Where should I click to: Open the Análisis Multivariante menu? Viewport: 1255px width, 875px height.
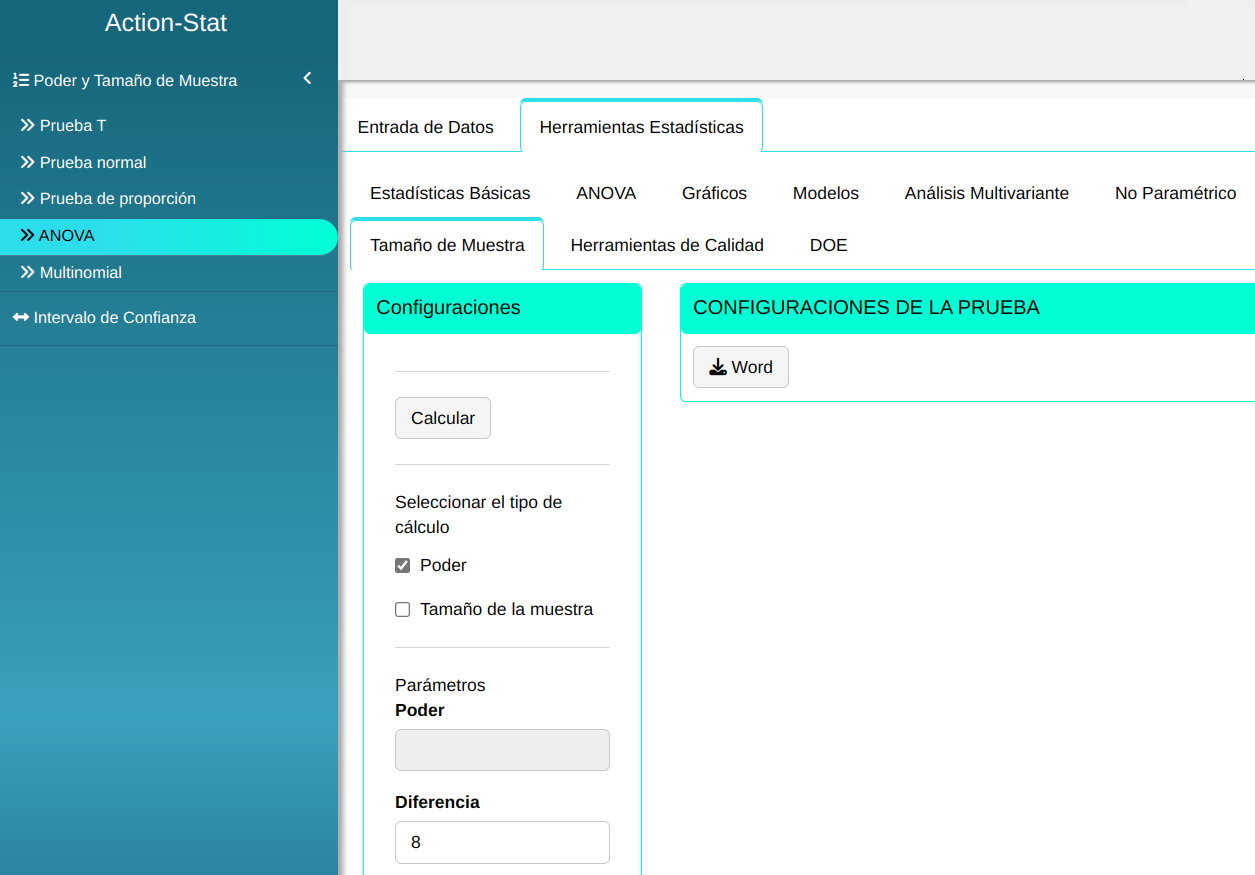pos(986,193)
